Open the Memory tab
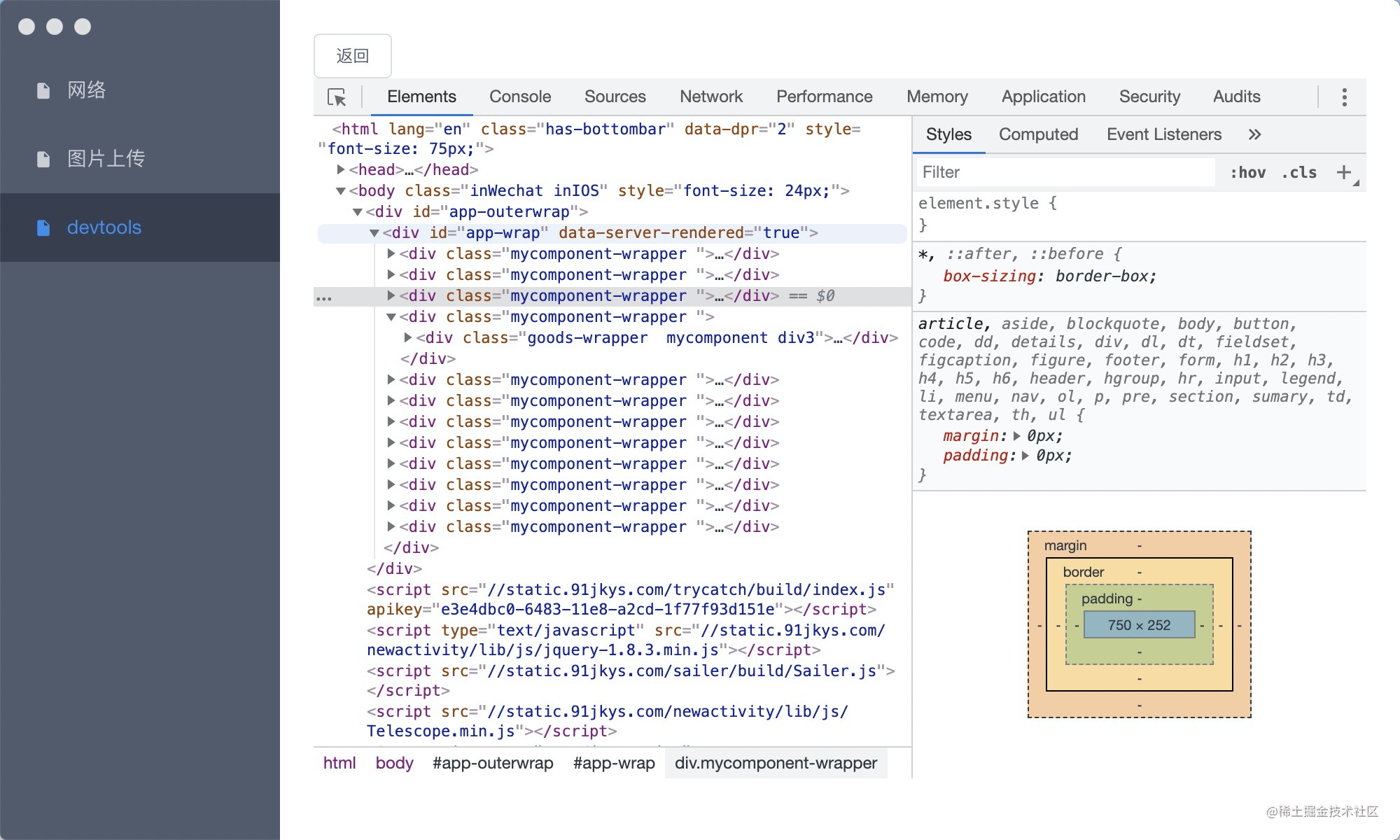This screenshot has height=840, width=1400. click(x=937, y=97)
